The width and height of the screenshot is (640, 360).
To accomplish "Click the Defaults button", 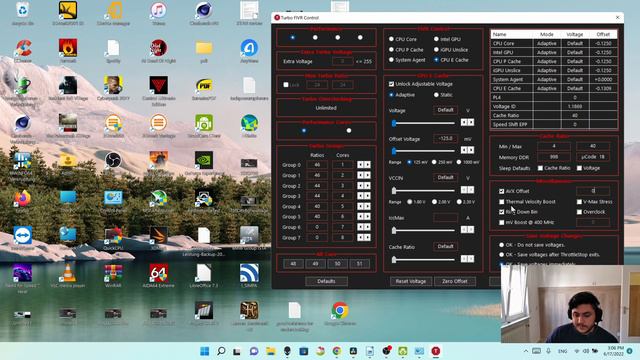I will 326,281.
